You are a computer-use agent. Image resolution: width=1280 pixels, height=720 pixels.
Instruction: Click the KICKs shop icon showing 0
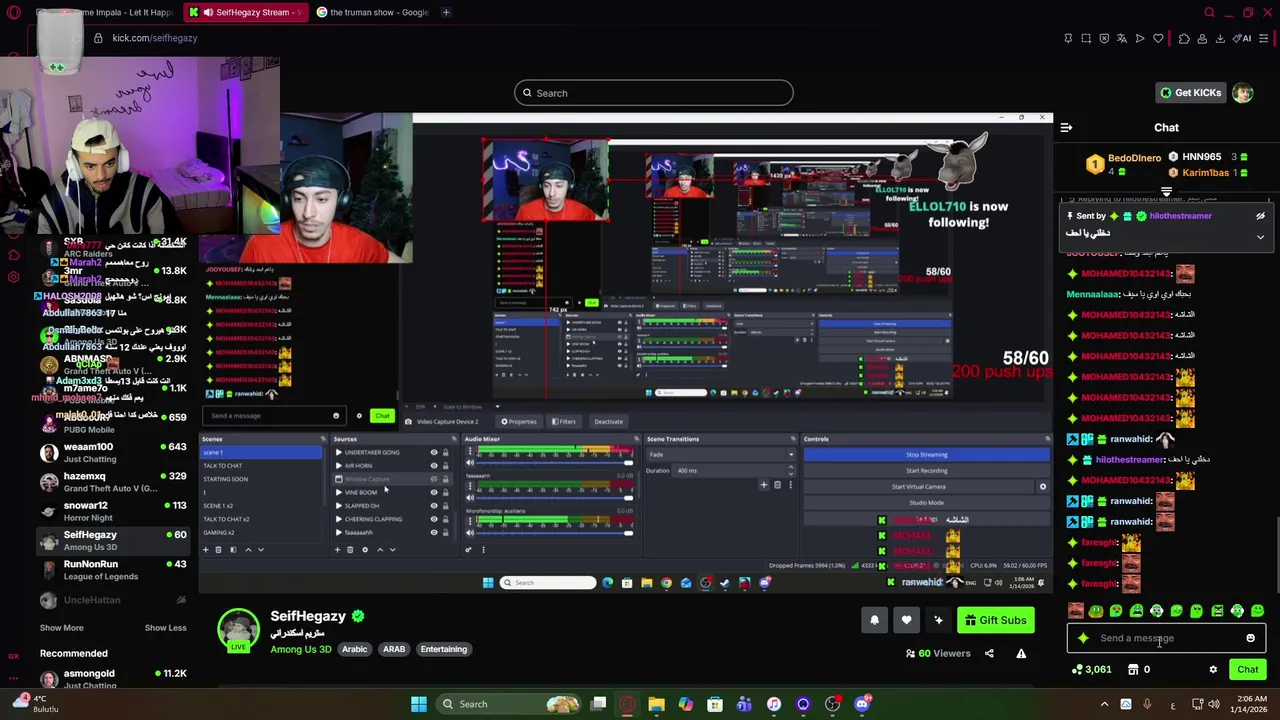point(1139,670)
